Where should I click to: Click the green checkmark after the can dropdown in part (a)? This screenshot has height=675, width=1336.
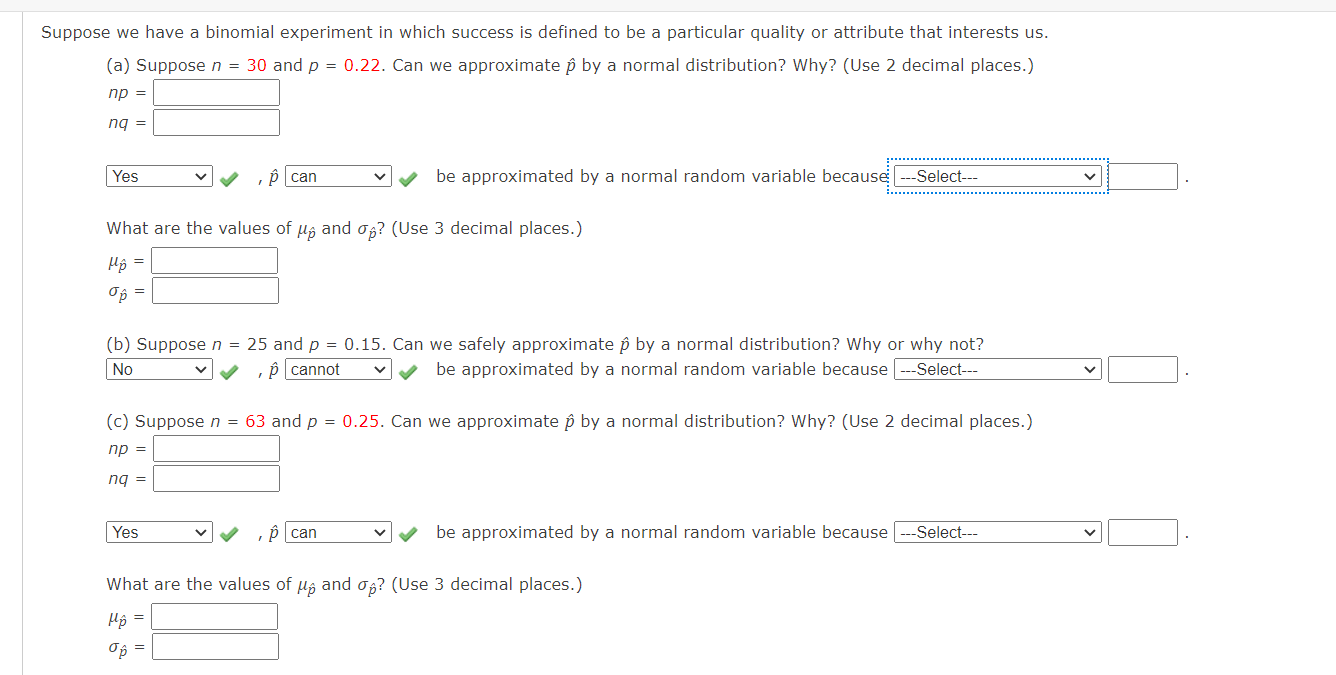(x=408, y=176)
